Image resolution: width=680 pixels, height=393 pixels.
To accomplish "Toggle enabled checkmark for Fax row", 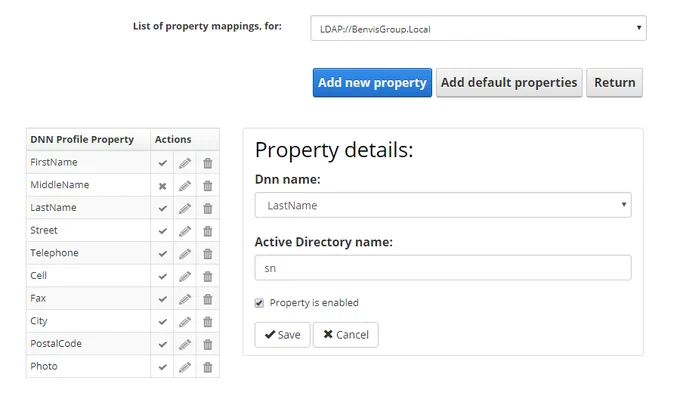I will point(163,299).
